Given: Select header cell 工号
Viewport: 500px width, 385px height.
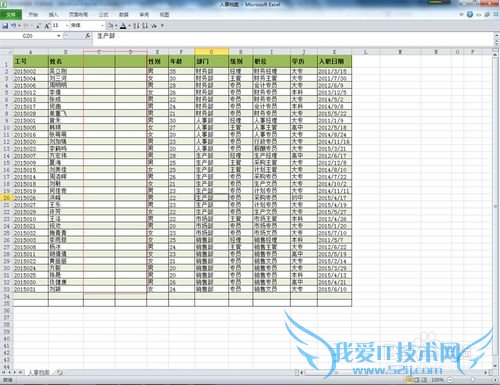Looking at the screenshot, I should pos(31,61).
